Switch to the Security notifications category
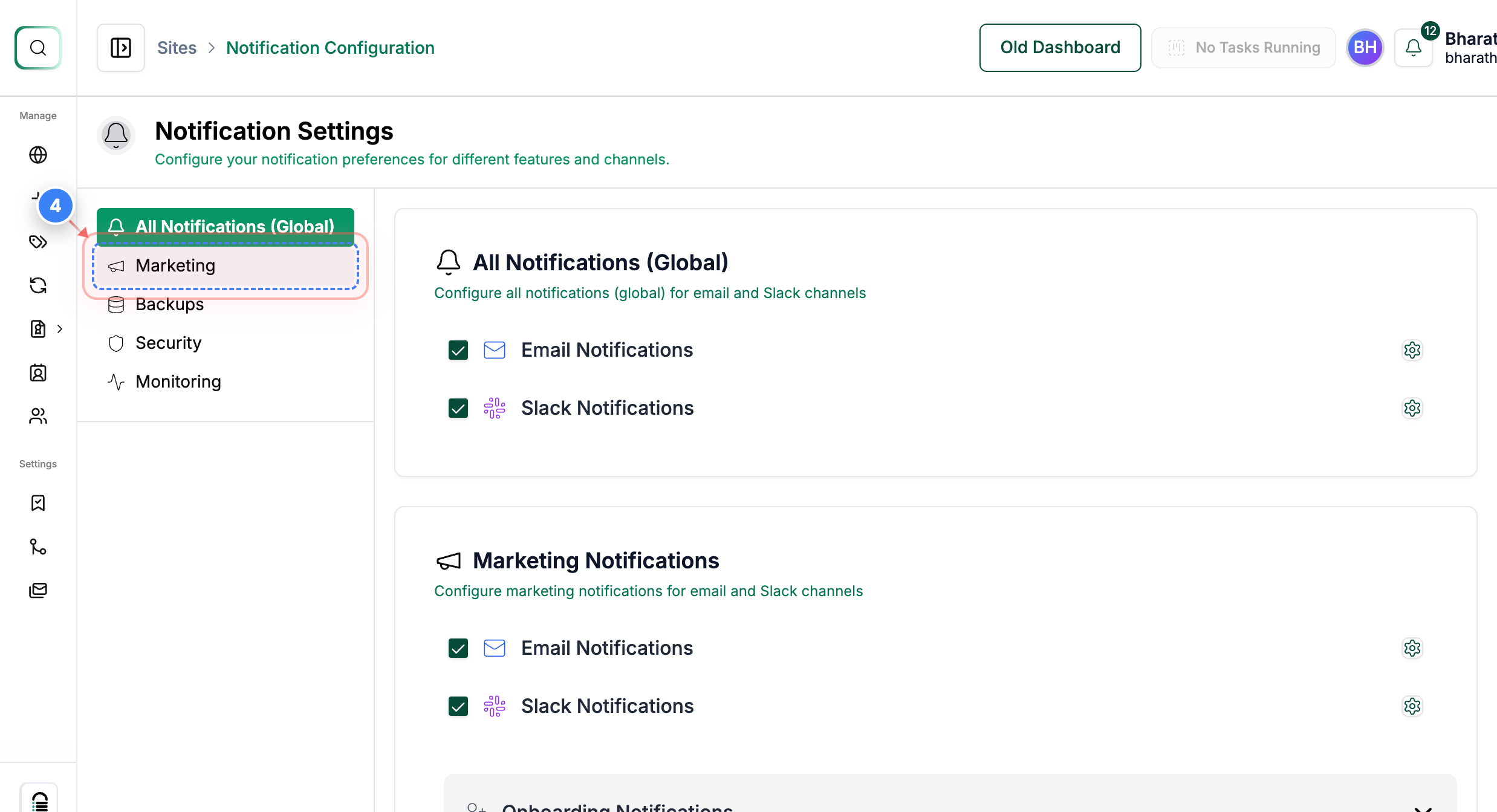Screen dimensions: 1497x812 (x=167, y=342)
